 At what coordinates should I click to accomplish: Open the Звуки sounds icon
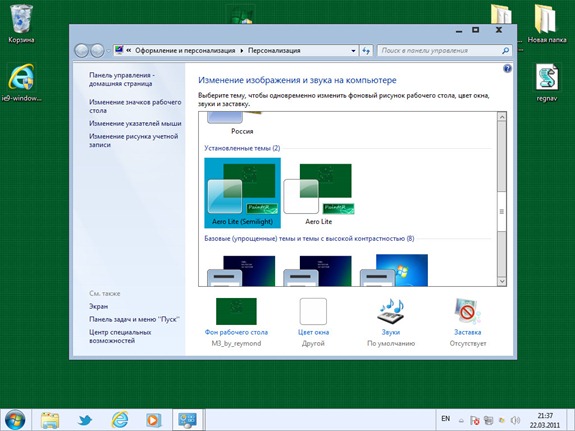click(391, 311)
